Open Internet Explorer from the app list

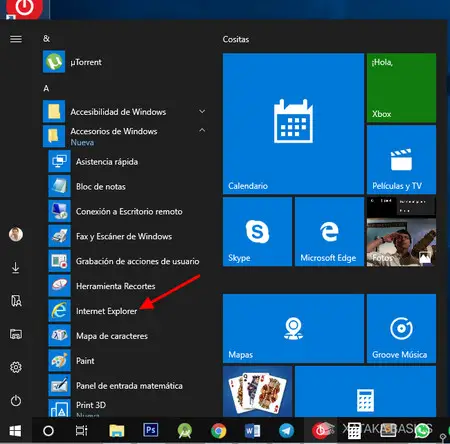coord(127,311)
